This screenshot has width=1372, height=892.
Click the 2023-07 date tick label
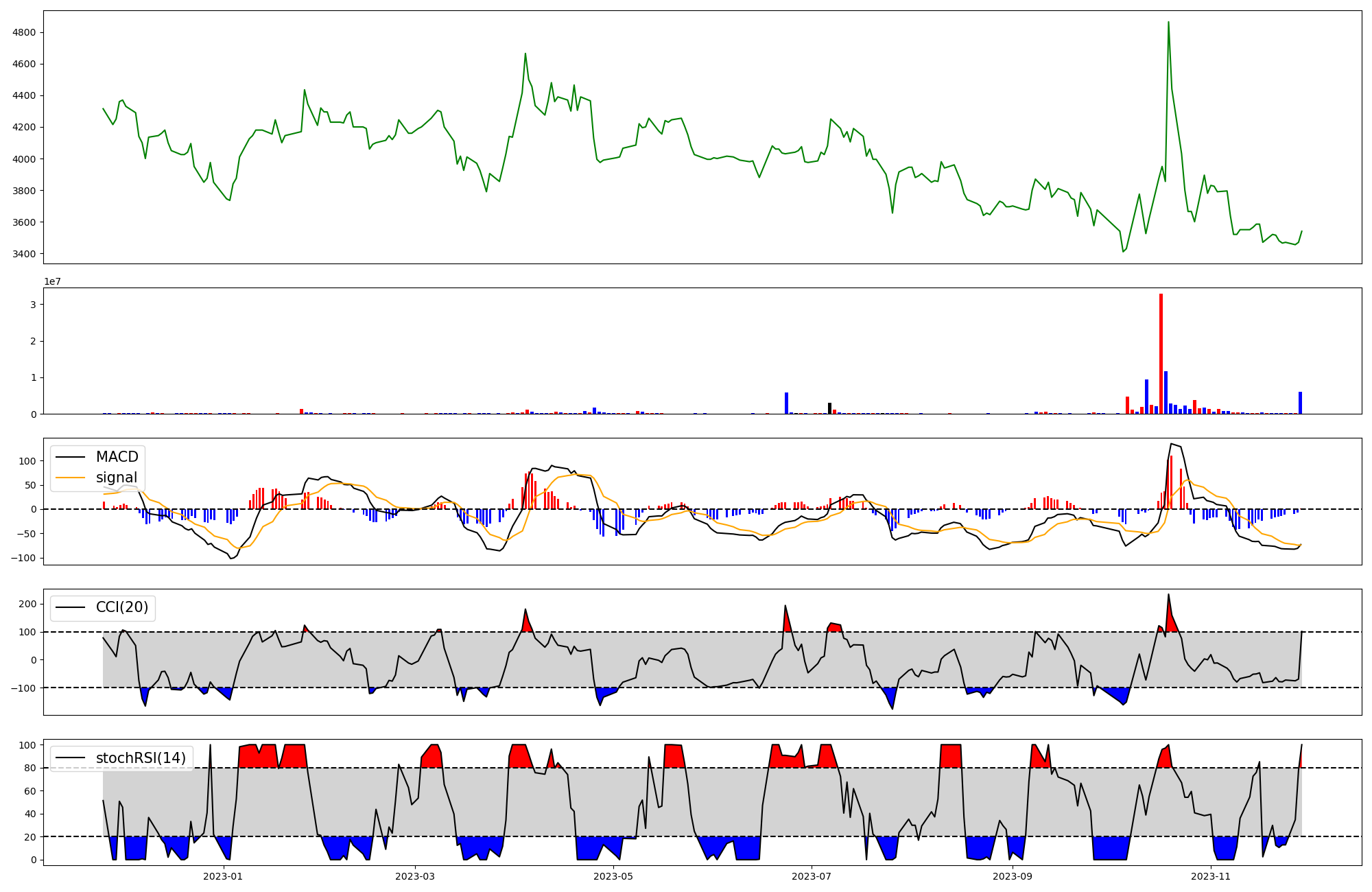coord(812,876)
